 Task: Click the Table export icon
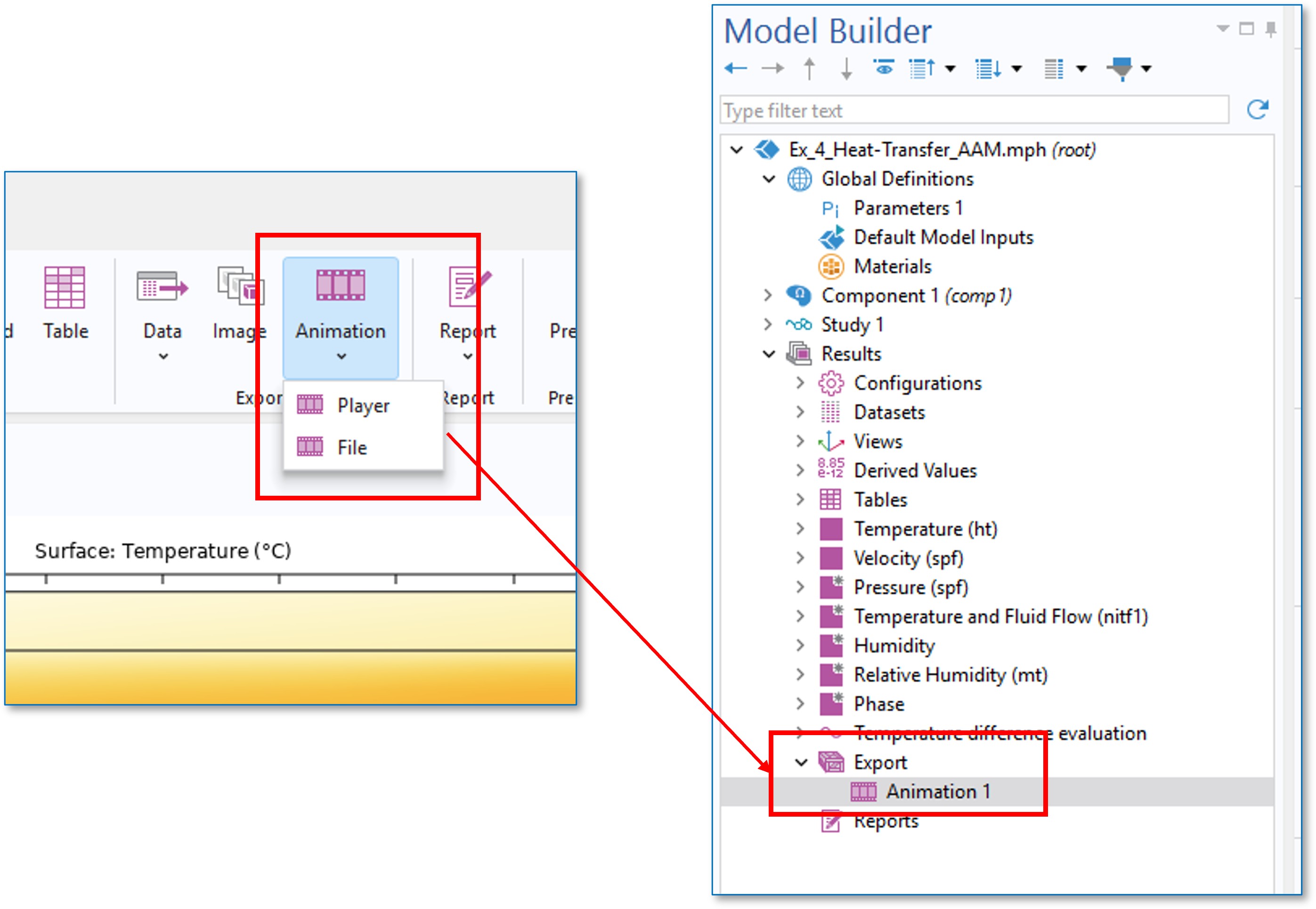tap(65, 287)
